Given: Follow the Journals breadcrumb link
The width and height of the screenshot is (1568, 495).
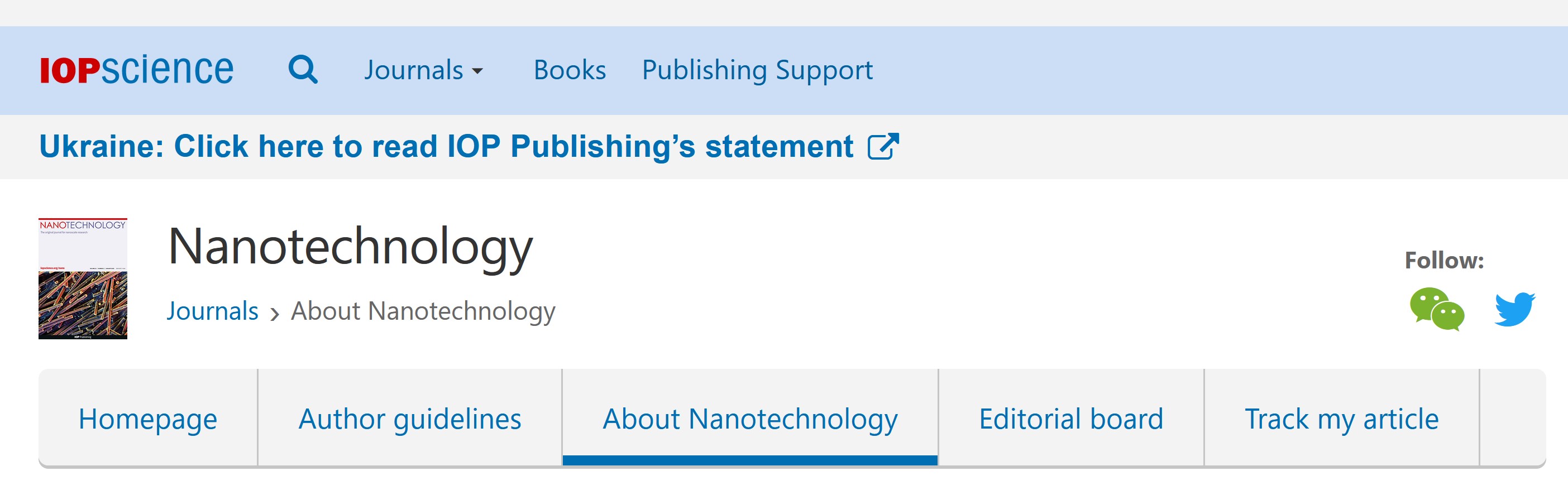Looking at the screenshot, I should [x=212, y=311].
